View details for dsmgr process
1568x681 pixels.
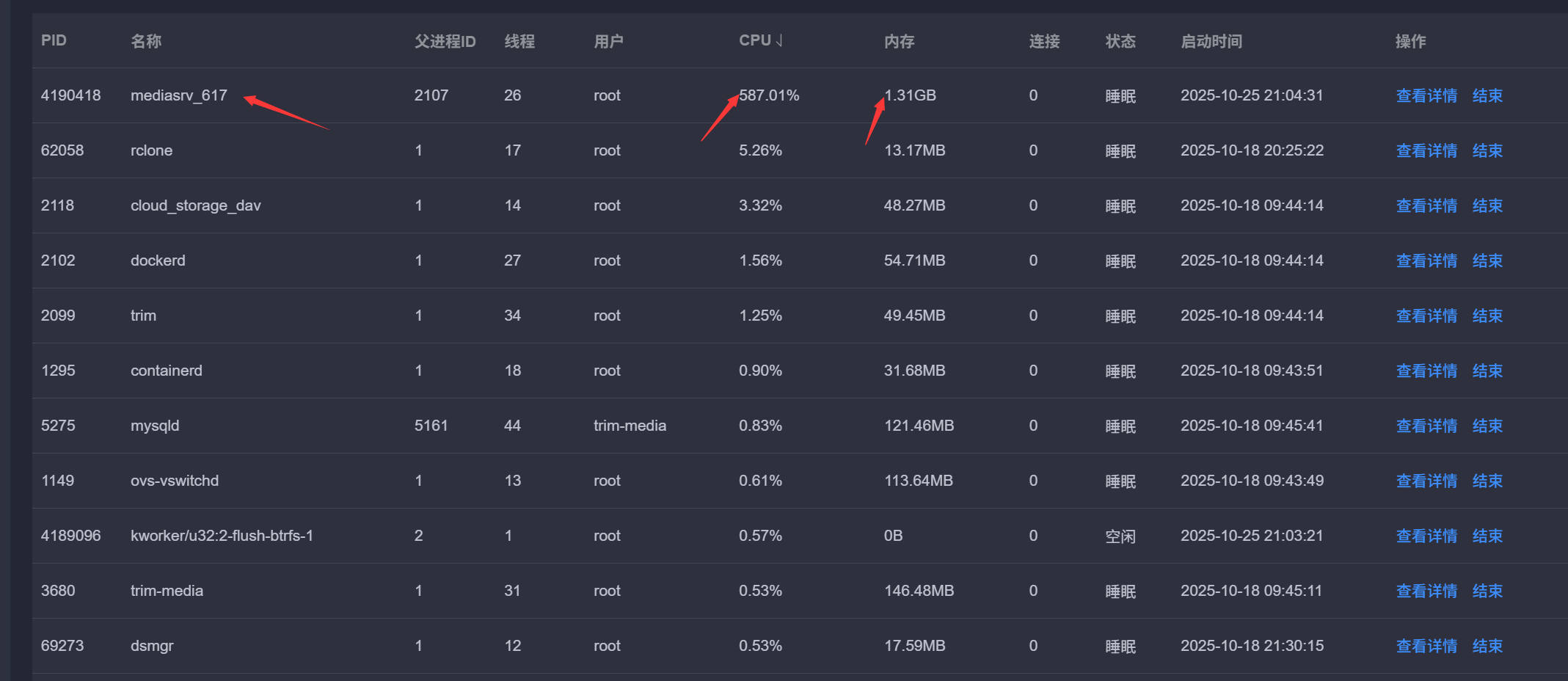tap(1426, 647)
